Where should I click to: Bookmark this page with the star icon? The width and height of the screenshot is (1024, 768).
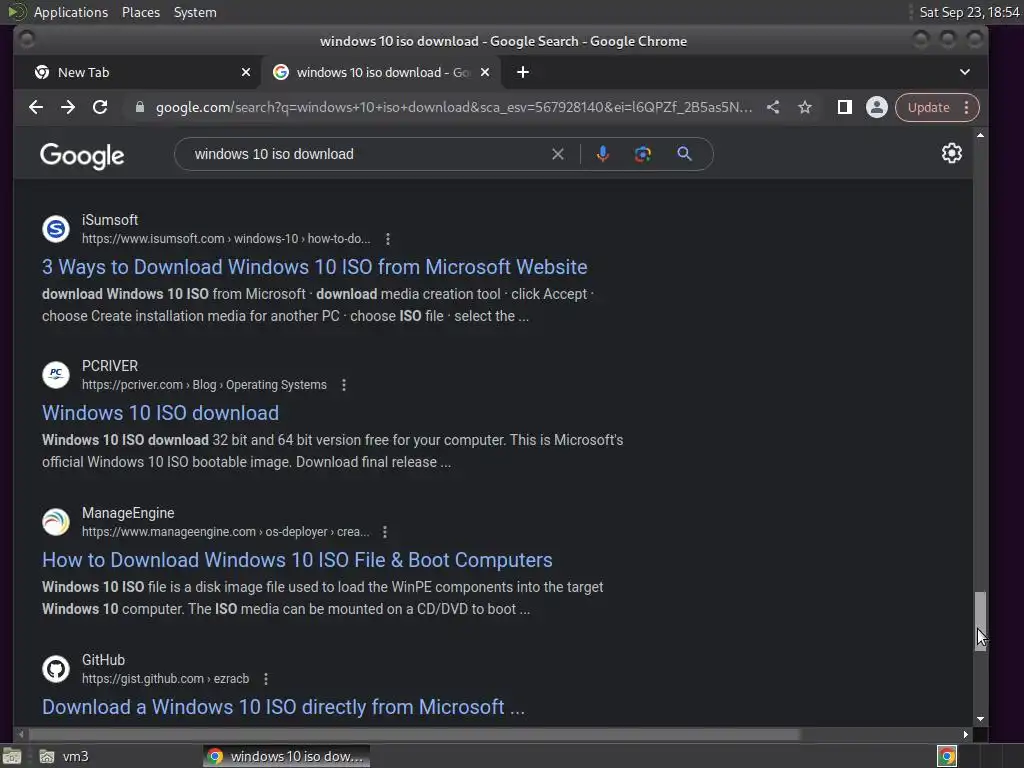[x=805, y=107]
